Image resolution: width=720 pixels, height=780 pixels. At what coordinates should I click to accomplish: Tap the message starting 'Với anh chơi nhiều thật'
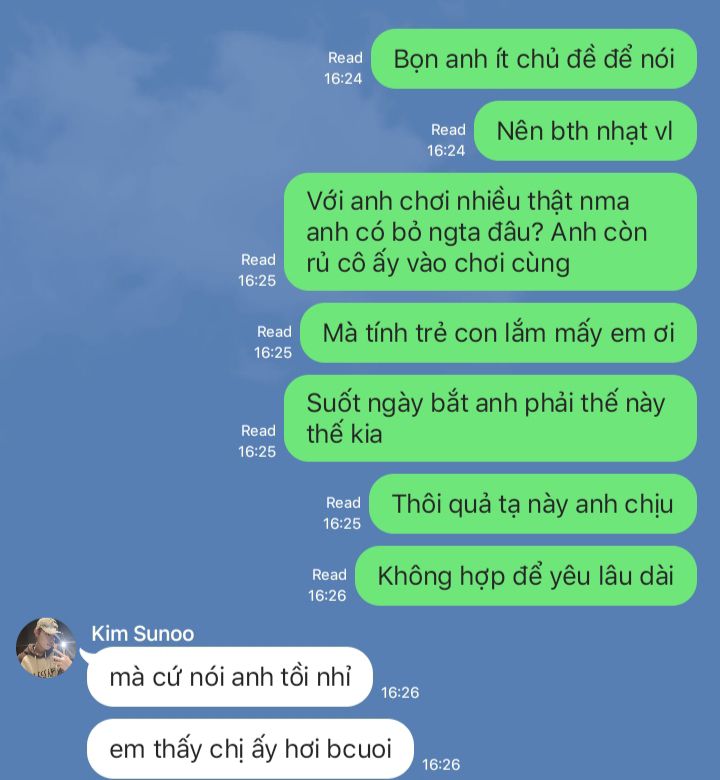pyautogui.click(x=490, y=232)
